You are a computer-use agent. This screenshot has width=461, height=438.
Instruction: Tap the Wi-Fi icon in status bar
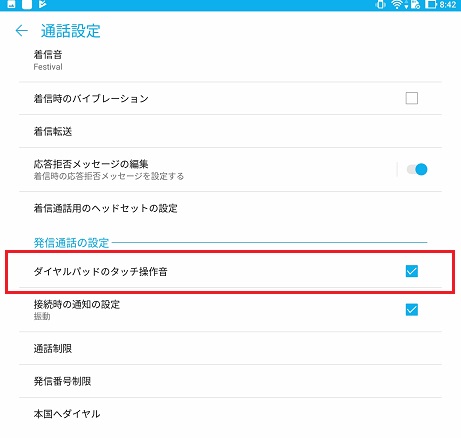397,5
